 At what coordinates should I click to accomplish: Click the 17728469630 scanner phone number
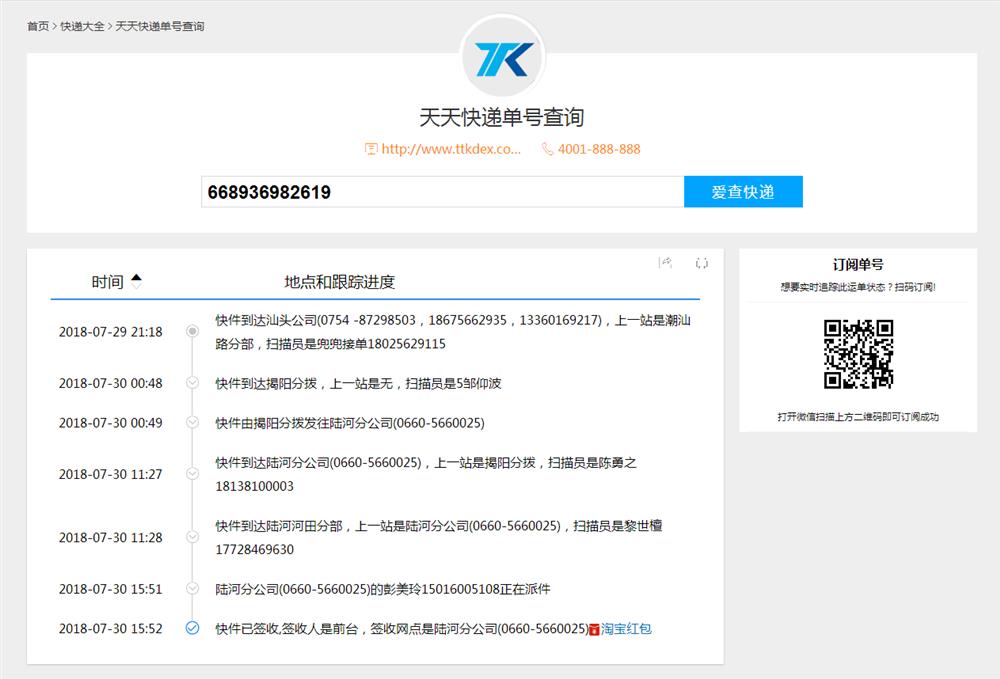(x=254, y=550)
